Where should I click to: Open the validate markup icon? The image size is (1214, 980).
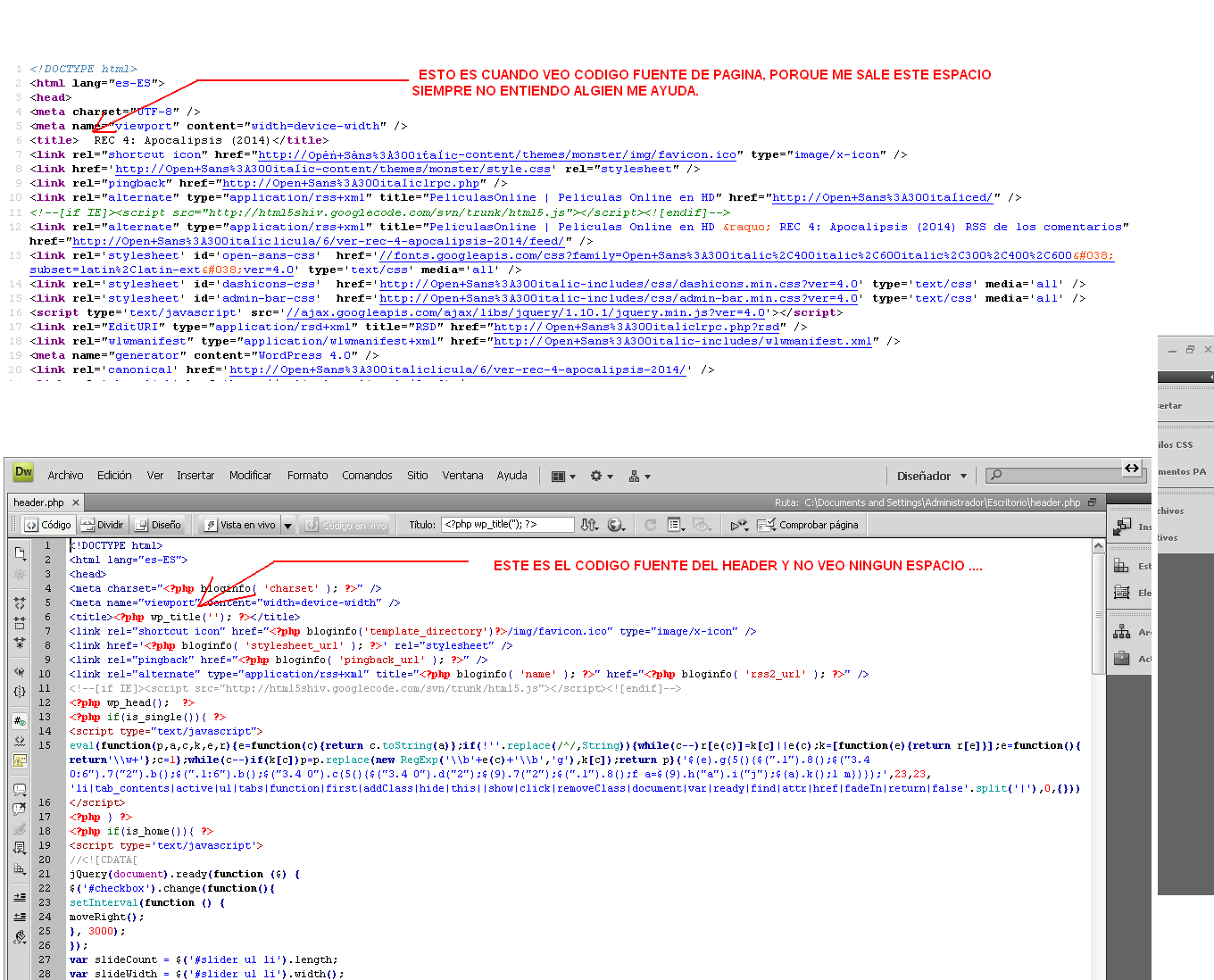click(739, 525)
